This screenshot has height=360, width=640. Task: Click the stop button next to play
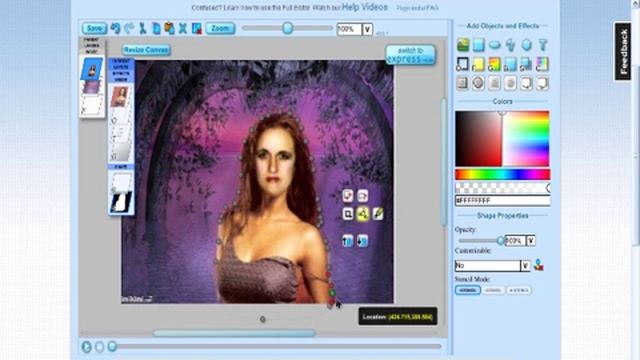(x=99, y=347)
